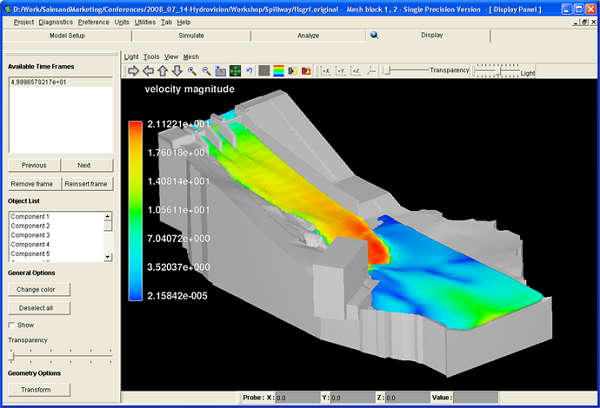Click Object List scrollbar down arrow
This screenshot has height=408, width=600.
108,257
